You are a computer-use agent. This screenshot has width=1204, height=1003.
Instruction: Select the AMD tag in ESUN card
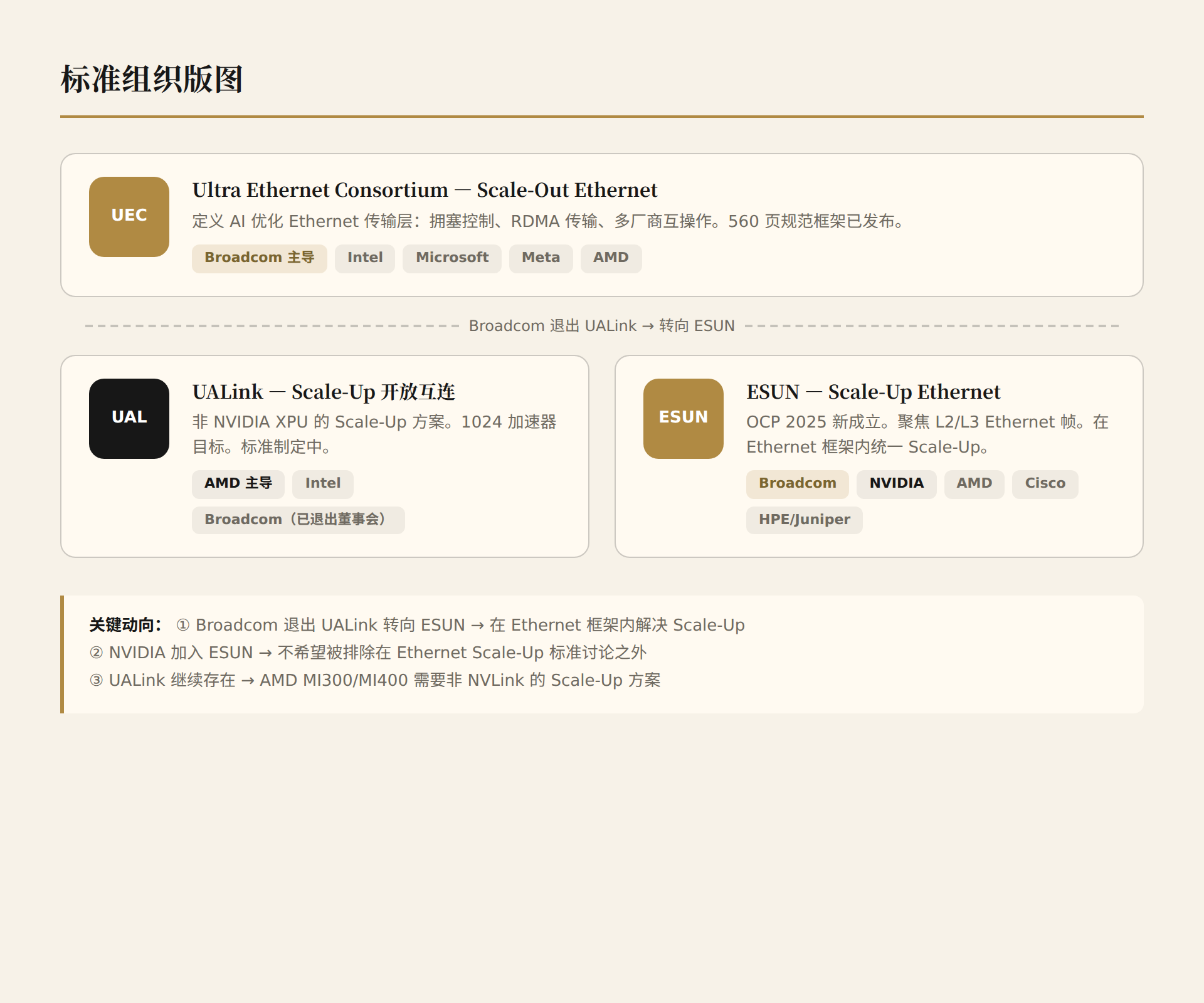point(974,484)
